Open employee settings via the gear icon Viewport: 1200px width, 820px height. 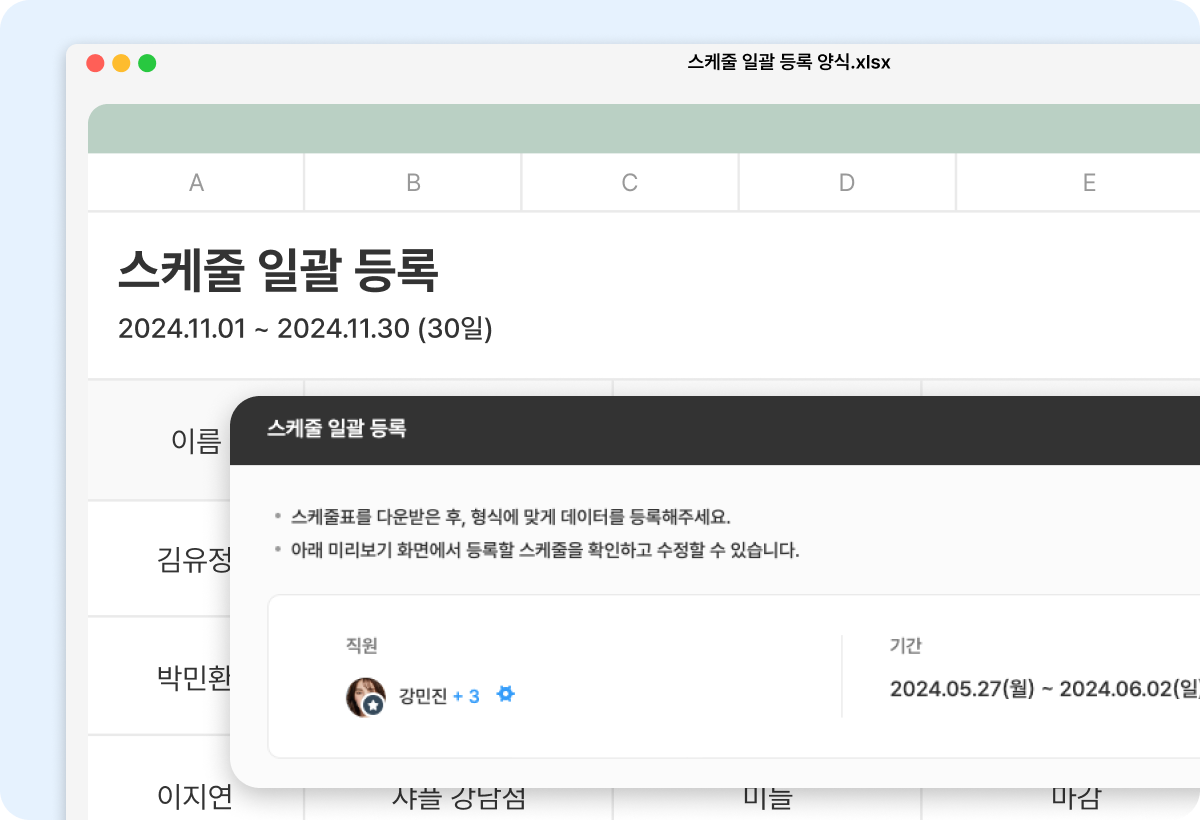pos(506,694)
